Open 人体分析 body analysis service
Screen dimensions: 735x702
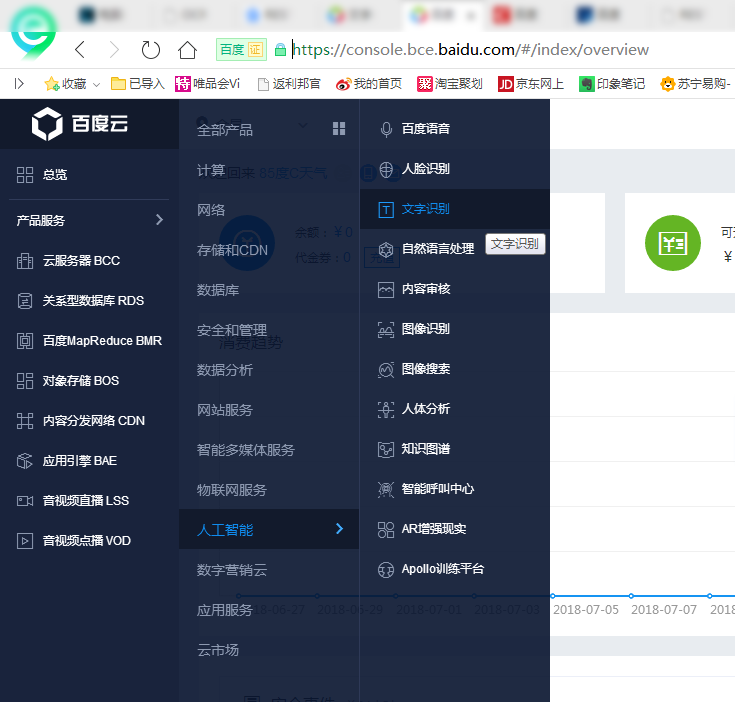(x=455, y=409)
